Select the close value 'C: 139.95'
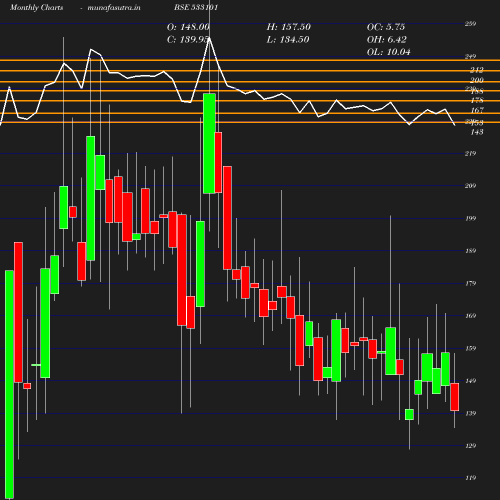The width and height of the screenshot is (500, 500). point(188,40)
